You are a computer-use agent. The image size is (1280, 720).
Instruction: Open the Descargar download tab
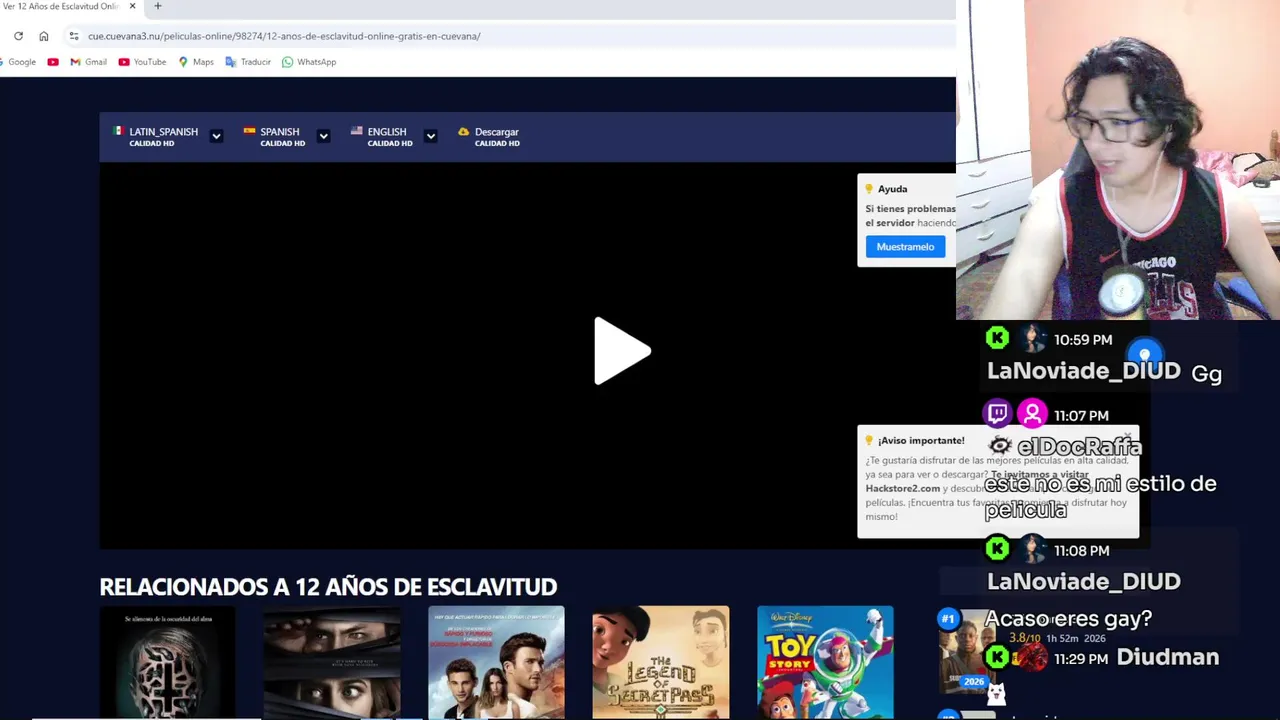point(489,136)
